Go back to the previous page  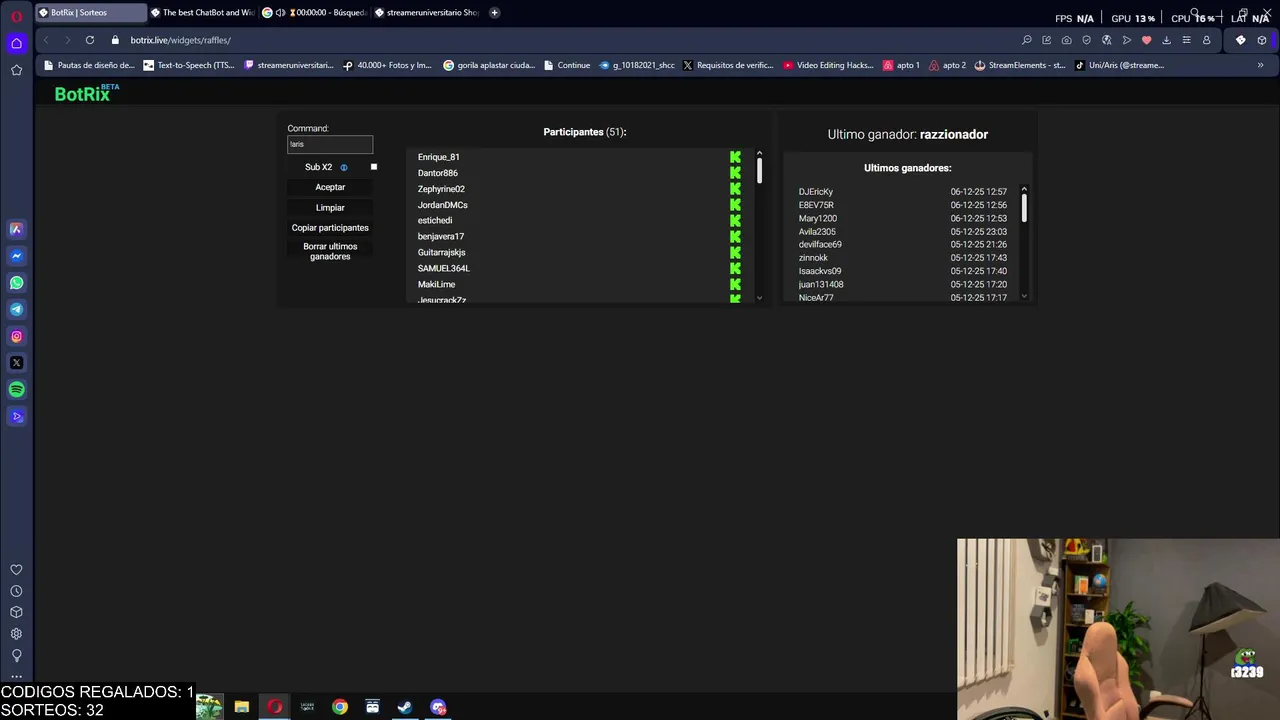click(x=45, y=40)
